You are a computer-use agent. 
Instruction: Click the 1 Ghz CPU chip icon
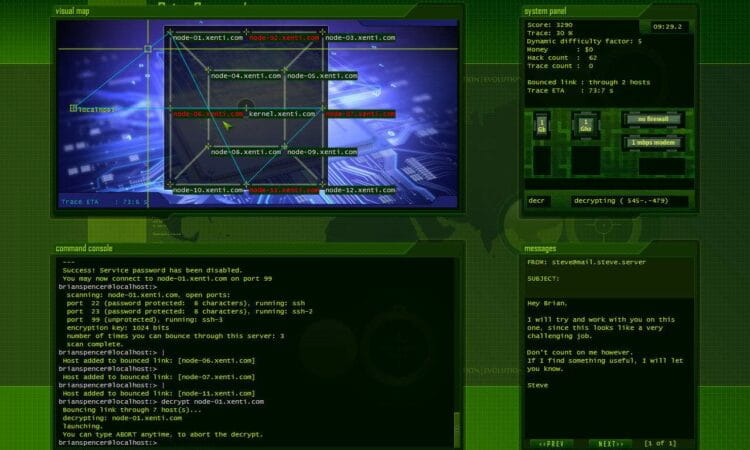pos(585,127)
